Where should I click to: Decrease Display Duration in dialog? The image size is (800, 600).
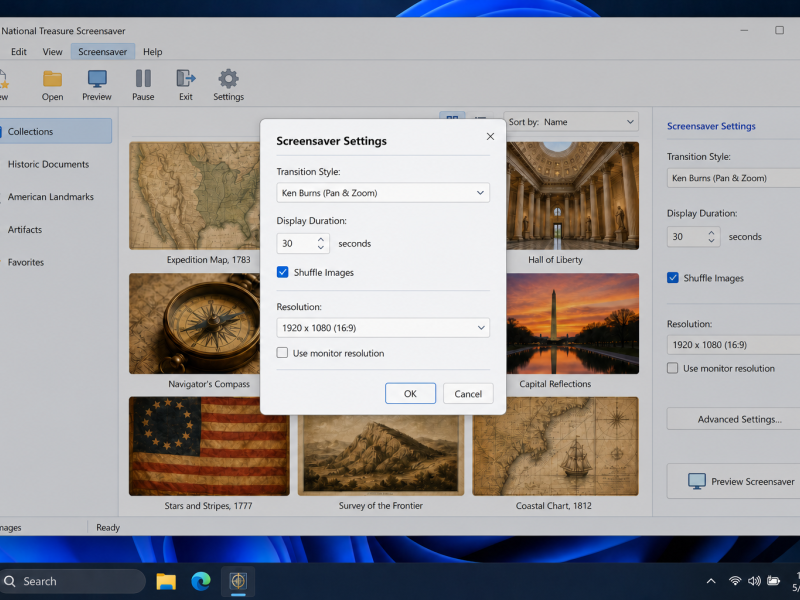[x=320, y=247]
